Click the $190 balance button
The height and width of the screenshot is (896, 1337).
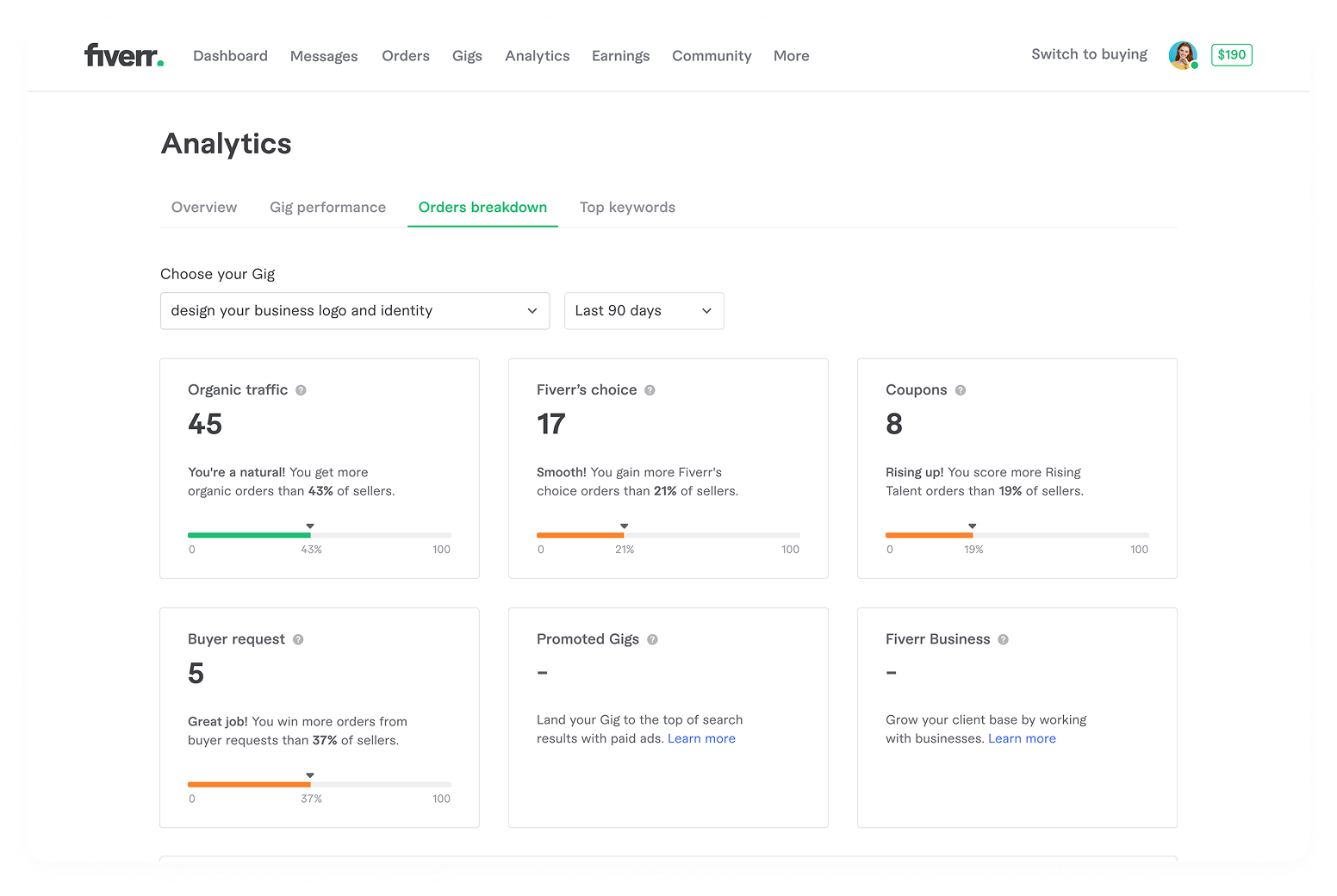[x=1232, y=55]
